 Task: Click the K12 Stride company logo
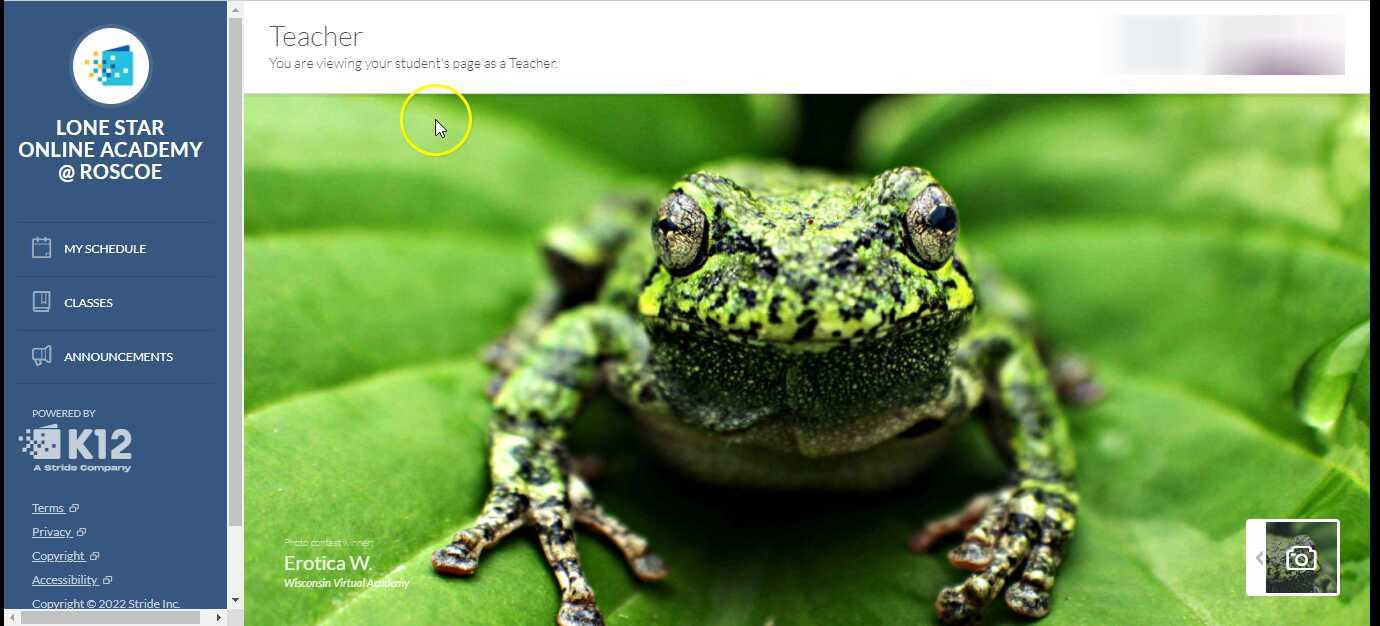tap(76, 449)
